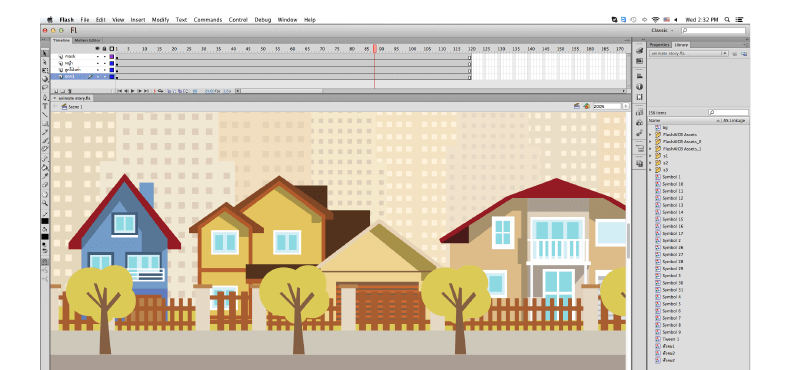The width and height of the screenshot is (790, 370).
Task: Toggle visibility dot of mask layer
Action: click(x=98, y=56)
